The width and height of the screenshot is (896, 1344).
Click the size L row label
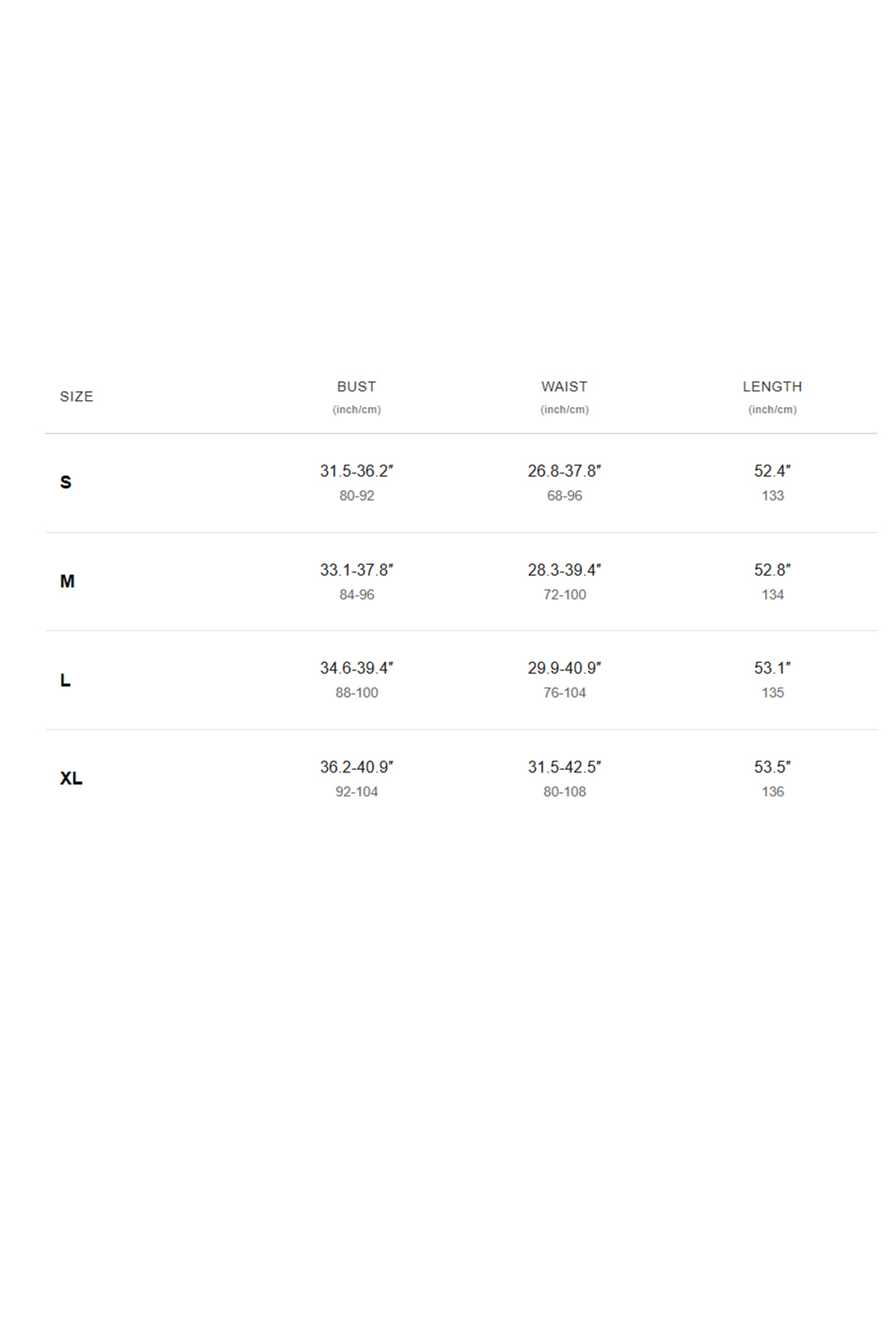point(65,680)
